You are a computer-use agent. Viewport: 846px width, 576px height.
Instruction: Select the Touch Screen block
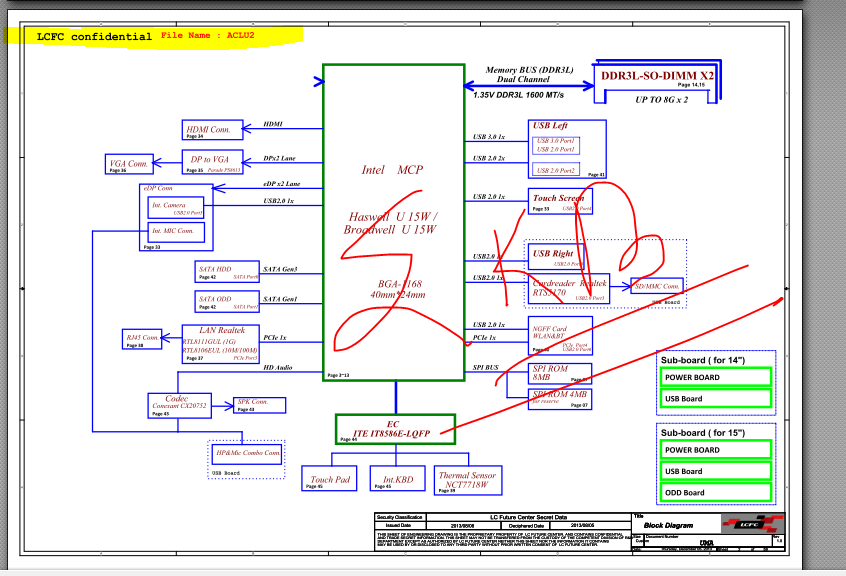pos(560,201)
